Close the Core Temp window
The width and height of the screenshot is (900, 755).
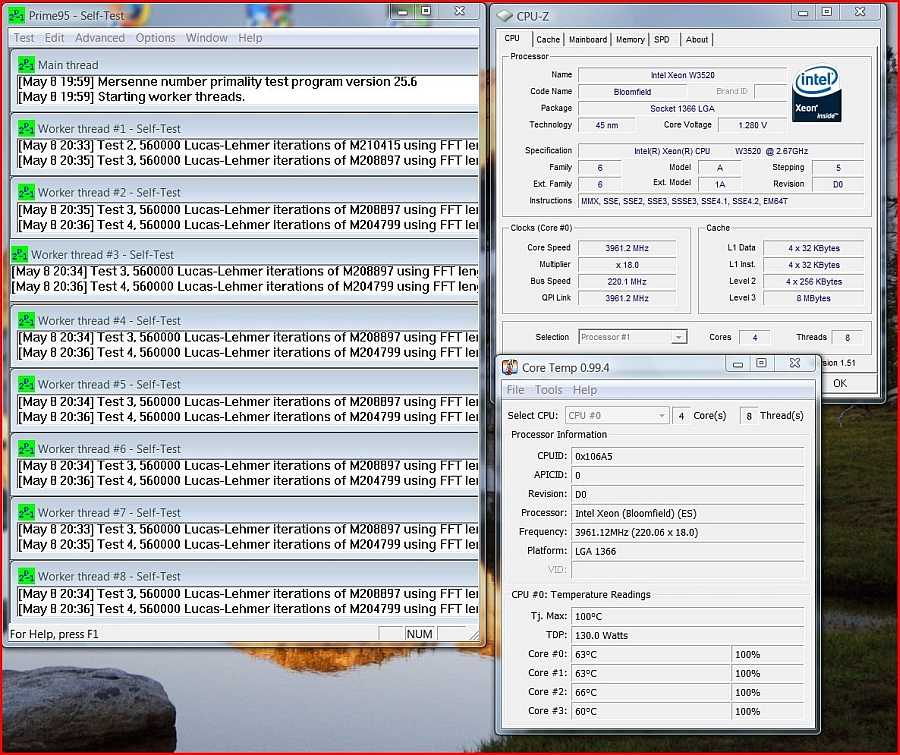794,363
